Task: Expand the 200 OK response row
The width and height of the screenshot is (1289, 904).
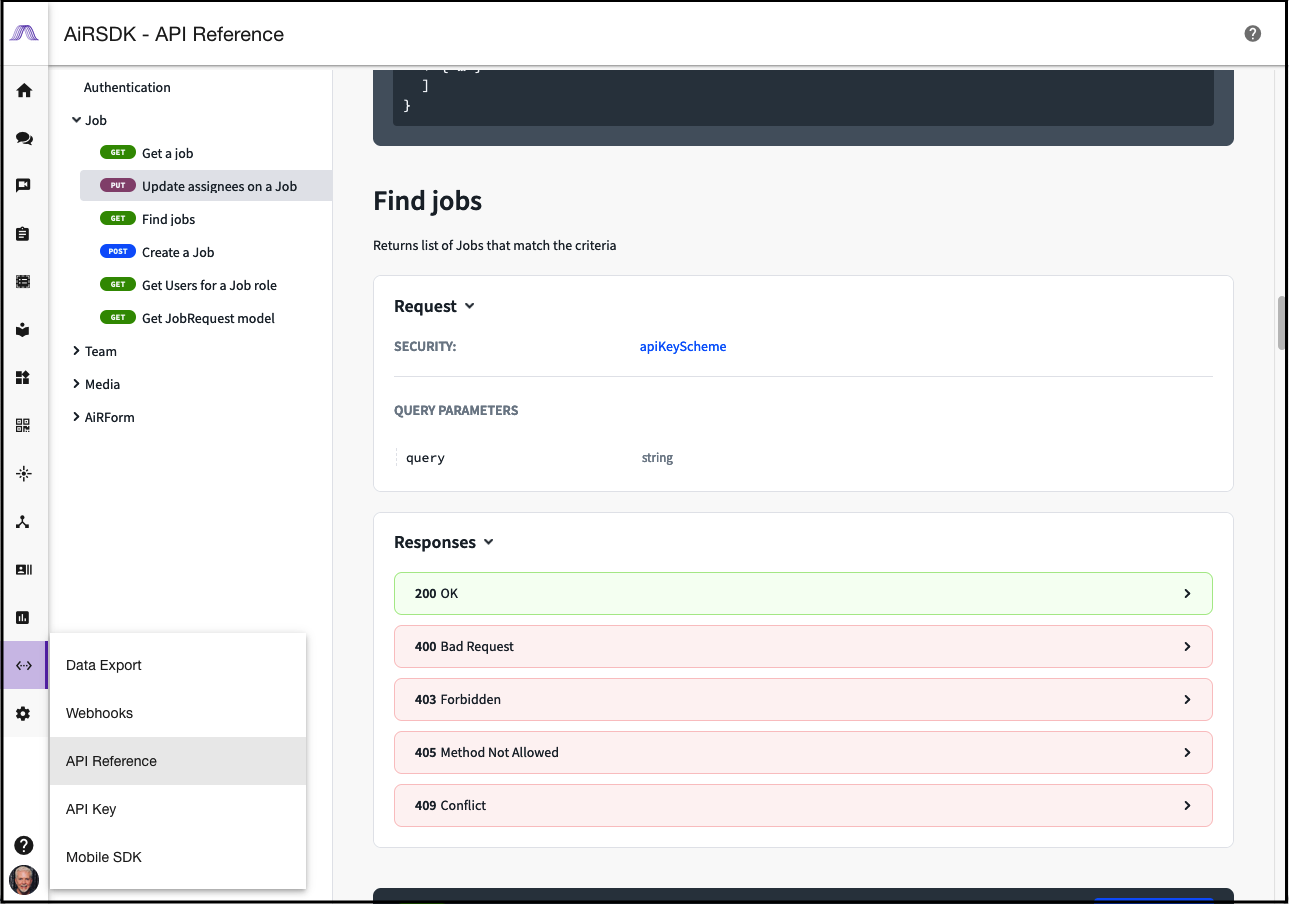Action: tap(803, 593)
